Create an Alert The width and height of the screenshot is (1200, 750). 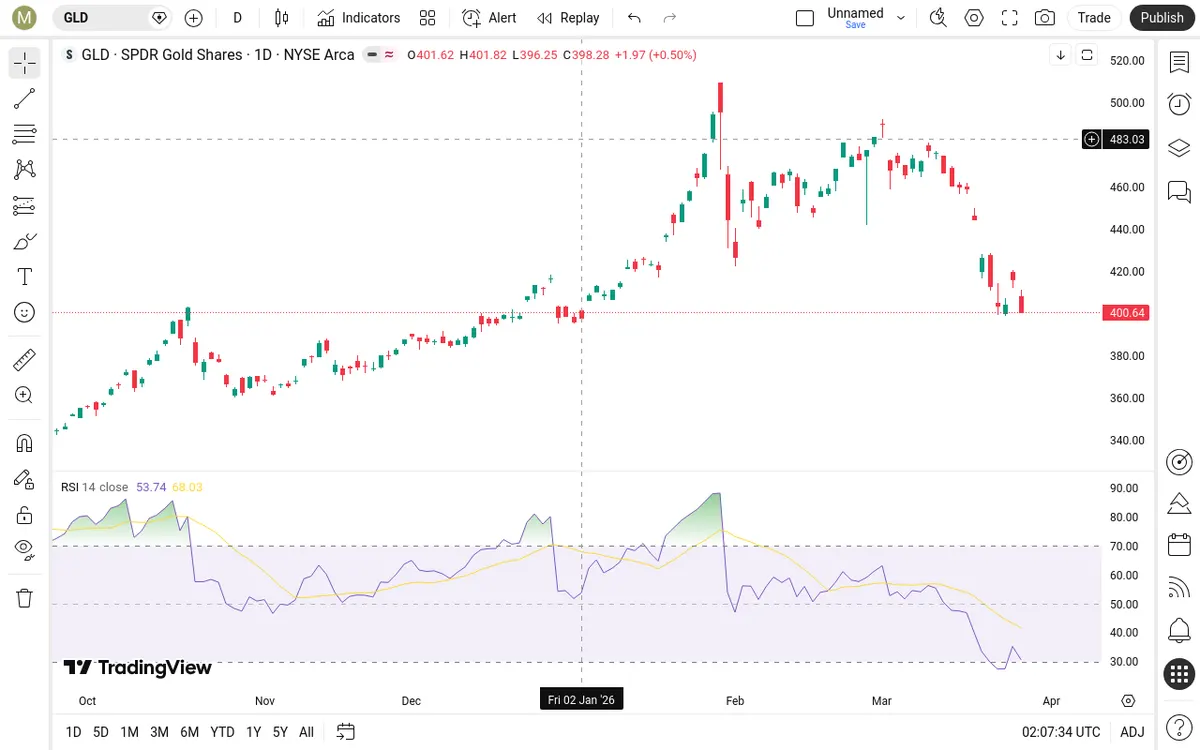coord(490,18)
